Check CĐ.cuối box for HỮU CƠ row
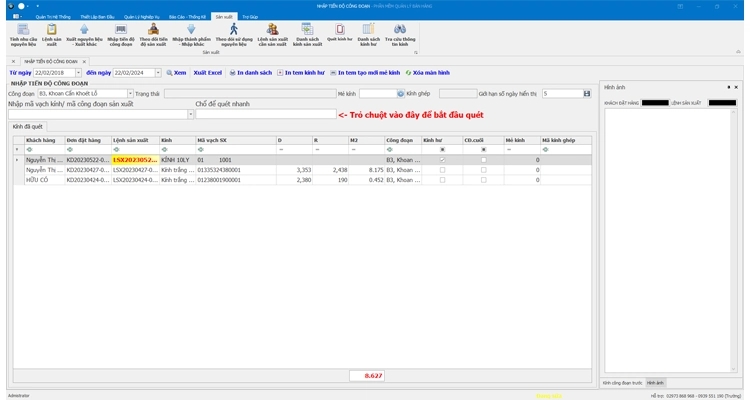The width and height of the screenshot is (750, 400). click(483, 181)
